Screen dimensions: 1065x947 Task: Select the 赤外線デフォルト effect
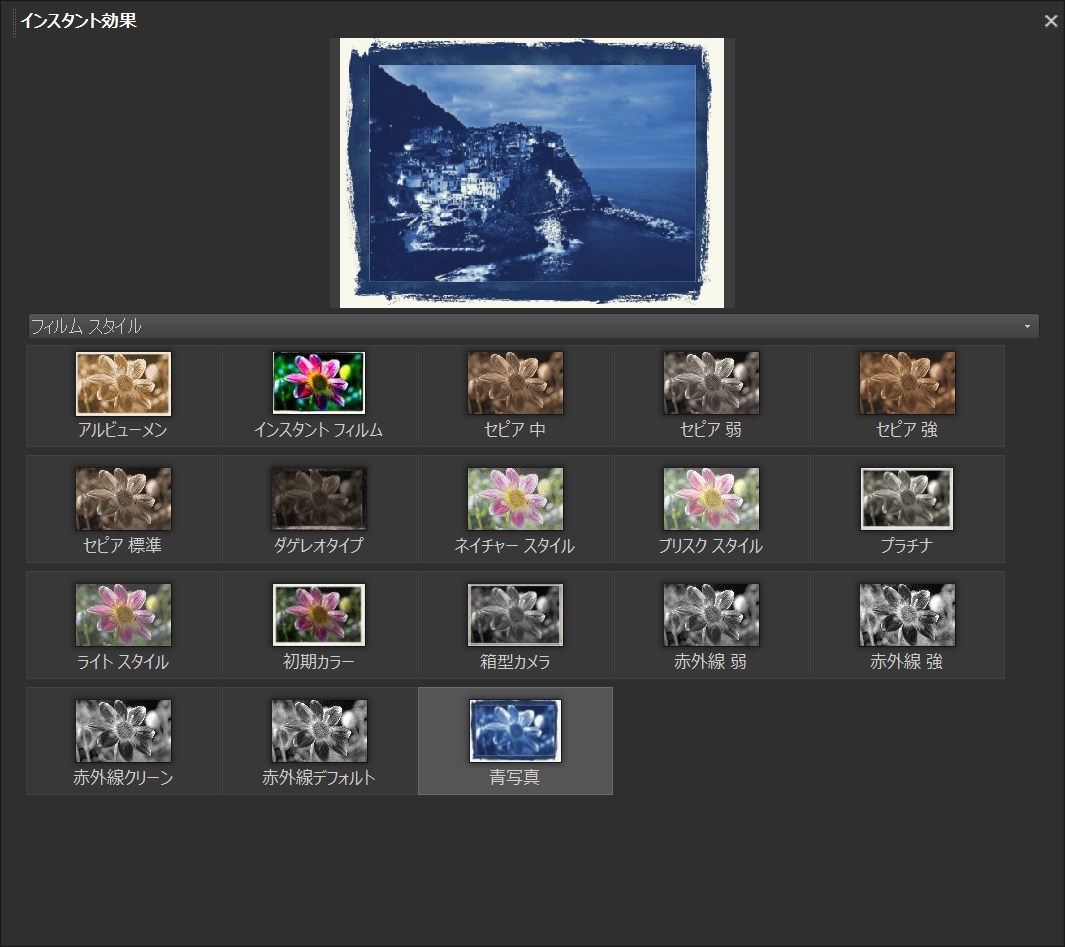319,741
